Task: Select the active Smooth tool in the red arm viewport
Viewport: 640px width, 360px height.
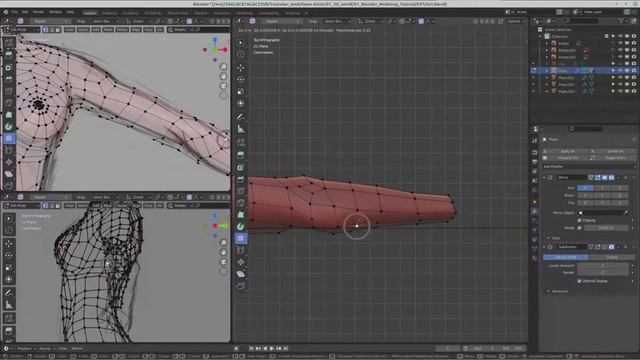Action: [x=241, y=238]
